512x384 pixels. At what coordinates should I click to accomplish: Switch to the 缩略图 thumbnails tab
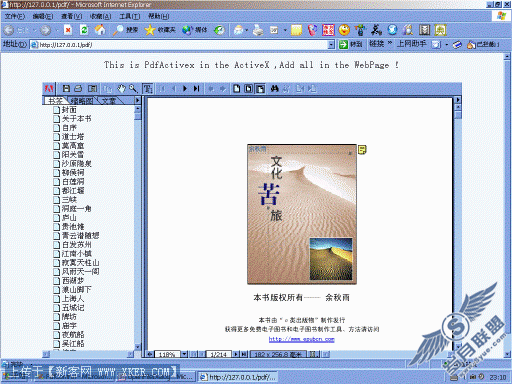(x=82, y=100)
